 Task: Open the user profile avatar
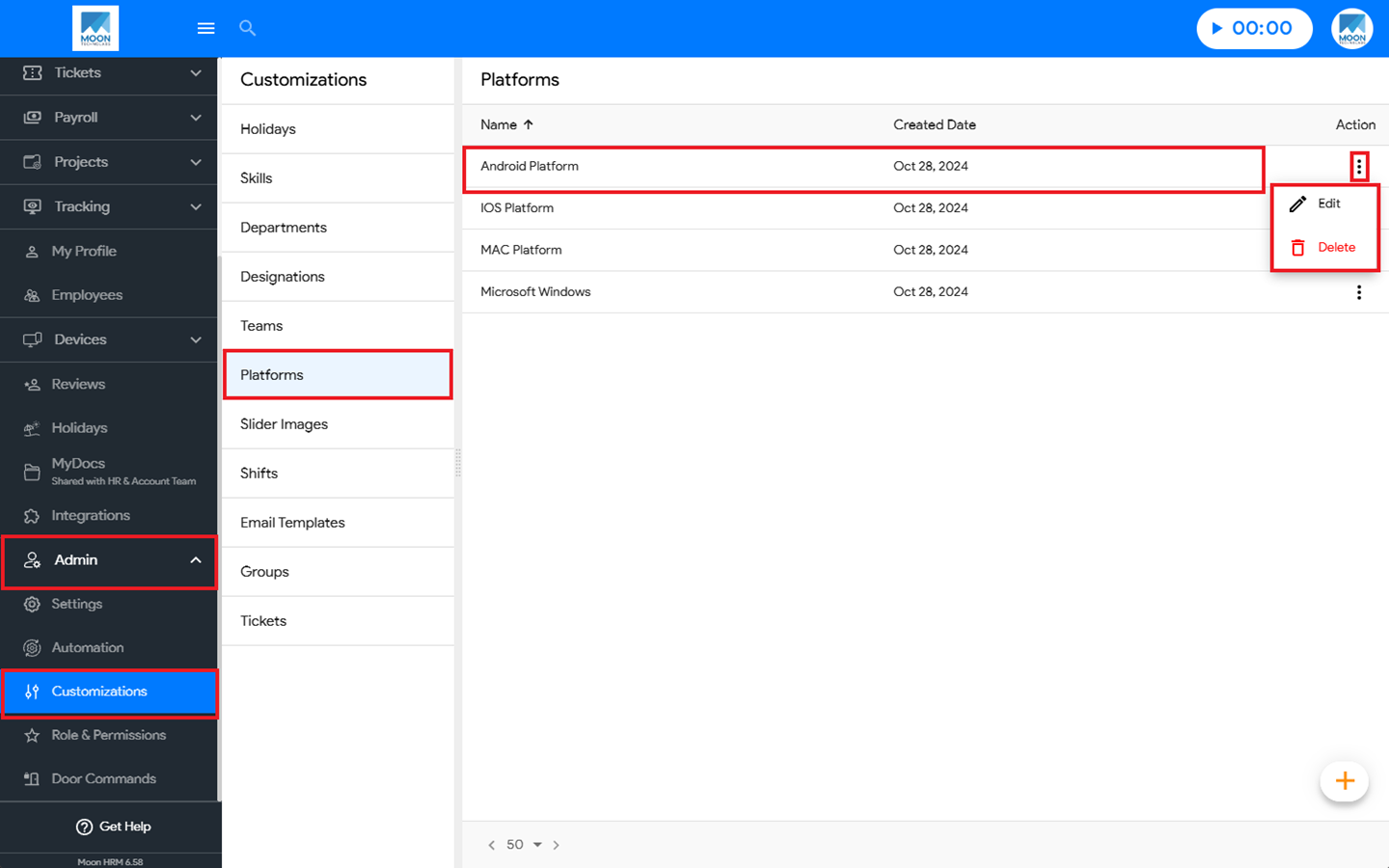click(1352, 28)
